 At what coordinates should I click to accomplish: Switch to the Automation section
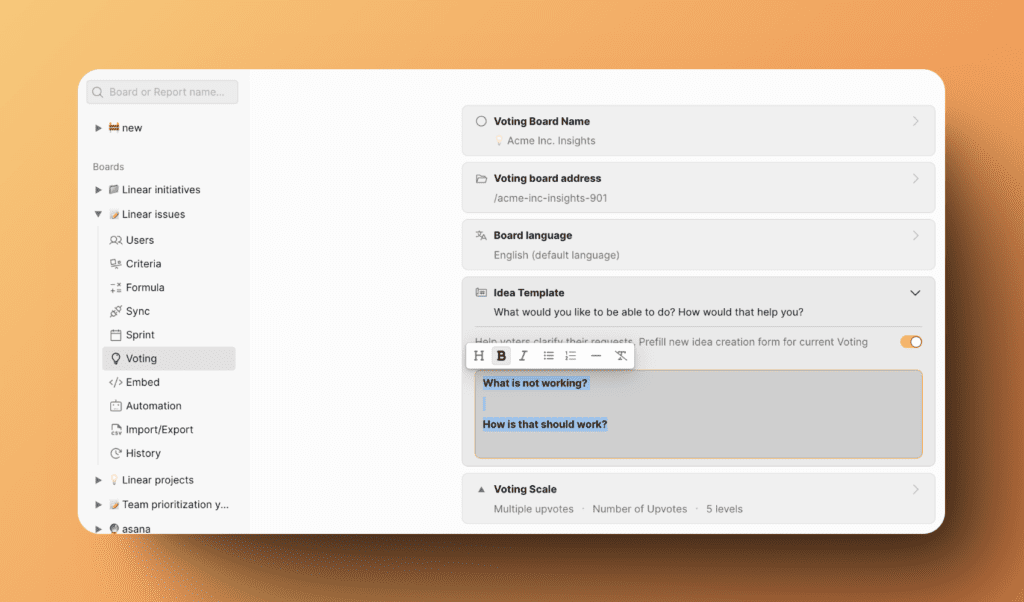click(115, 406)
